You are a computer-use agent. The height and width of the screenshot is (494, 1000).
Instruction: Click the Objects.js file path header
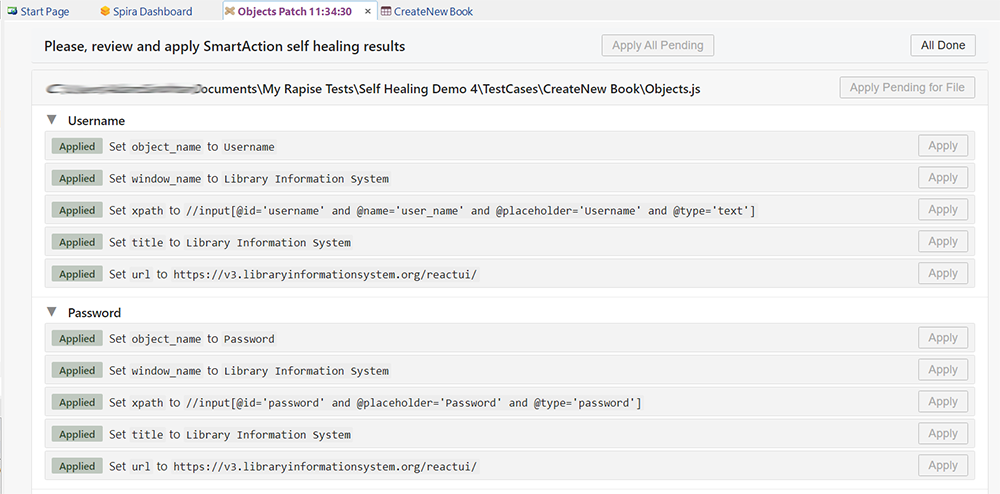pos(373,88)
